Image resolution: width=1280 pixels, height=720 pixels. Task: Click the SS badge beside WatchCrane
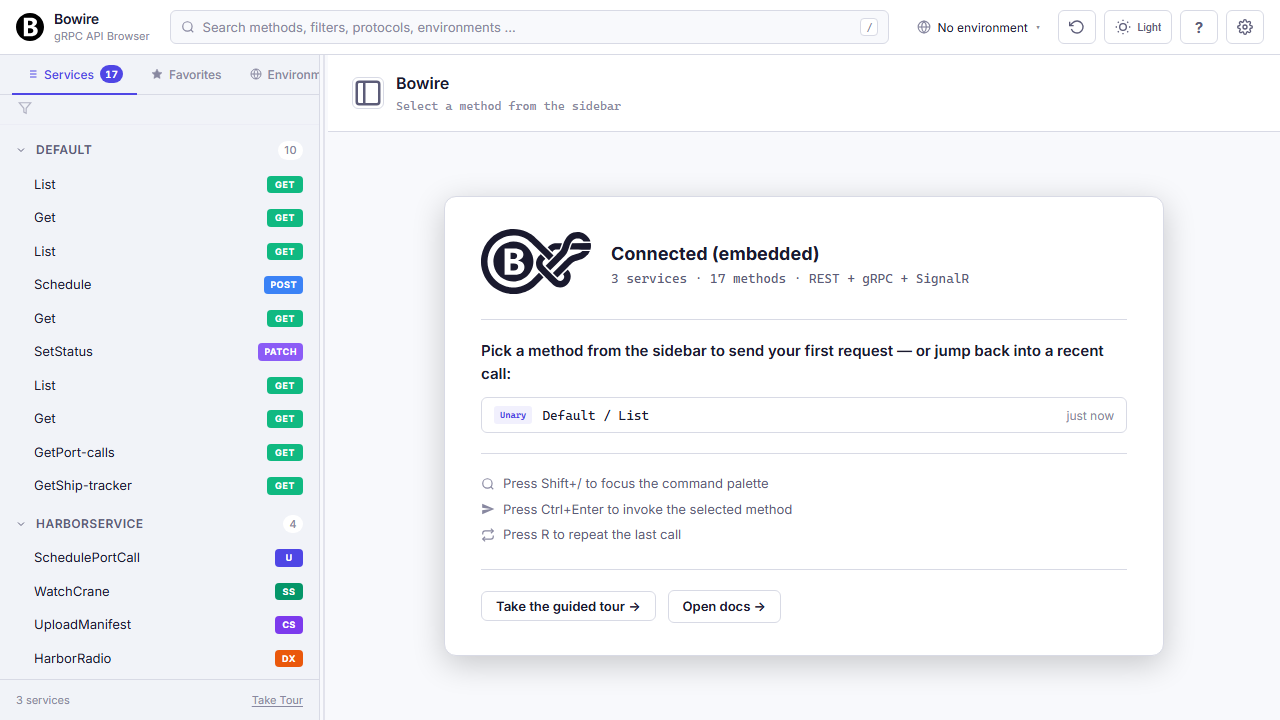pyautogui.click(x=289, y=592)
